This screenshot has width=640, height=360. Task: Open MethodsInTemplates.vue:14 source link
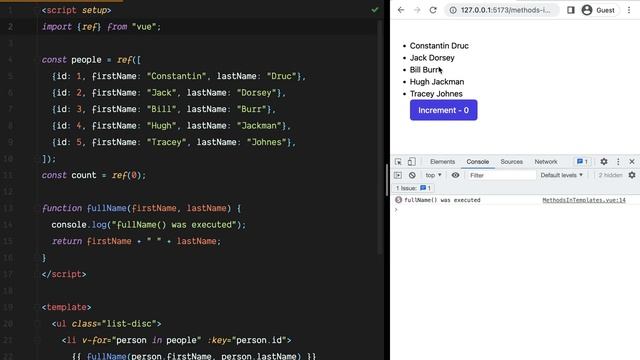click(584, 200)
